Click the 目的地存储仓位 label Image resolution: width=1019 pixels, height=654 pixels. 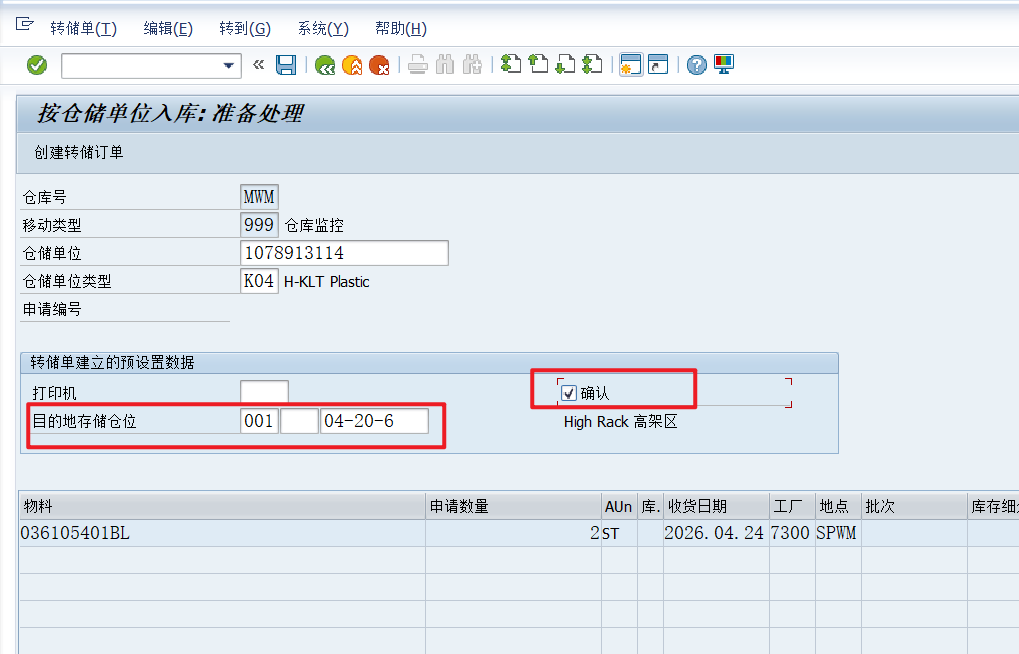click(84, 421)
